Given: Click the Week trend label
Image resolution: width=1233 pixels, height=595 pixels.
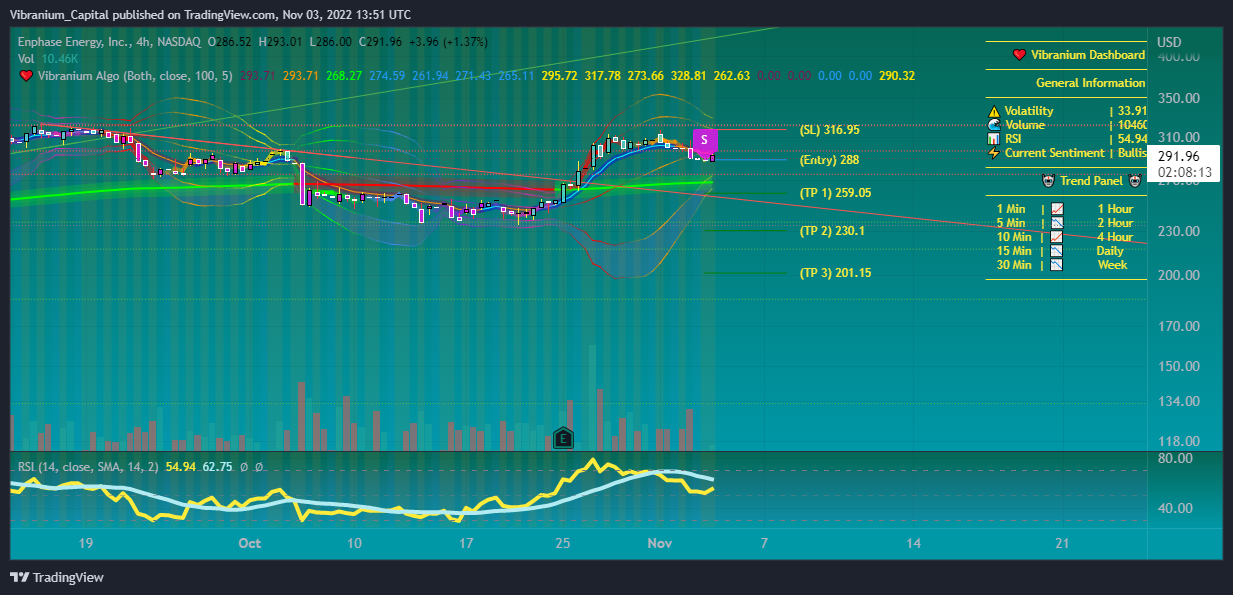Looking at the screenshot, I should (1112, 265).
